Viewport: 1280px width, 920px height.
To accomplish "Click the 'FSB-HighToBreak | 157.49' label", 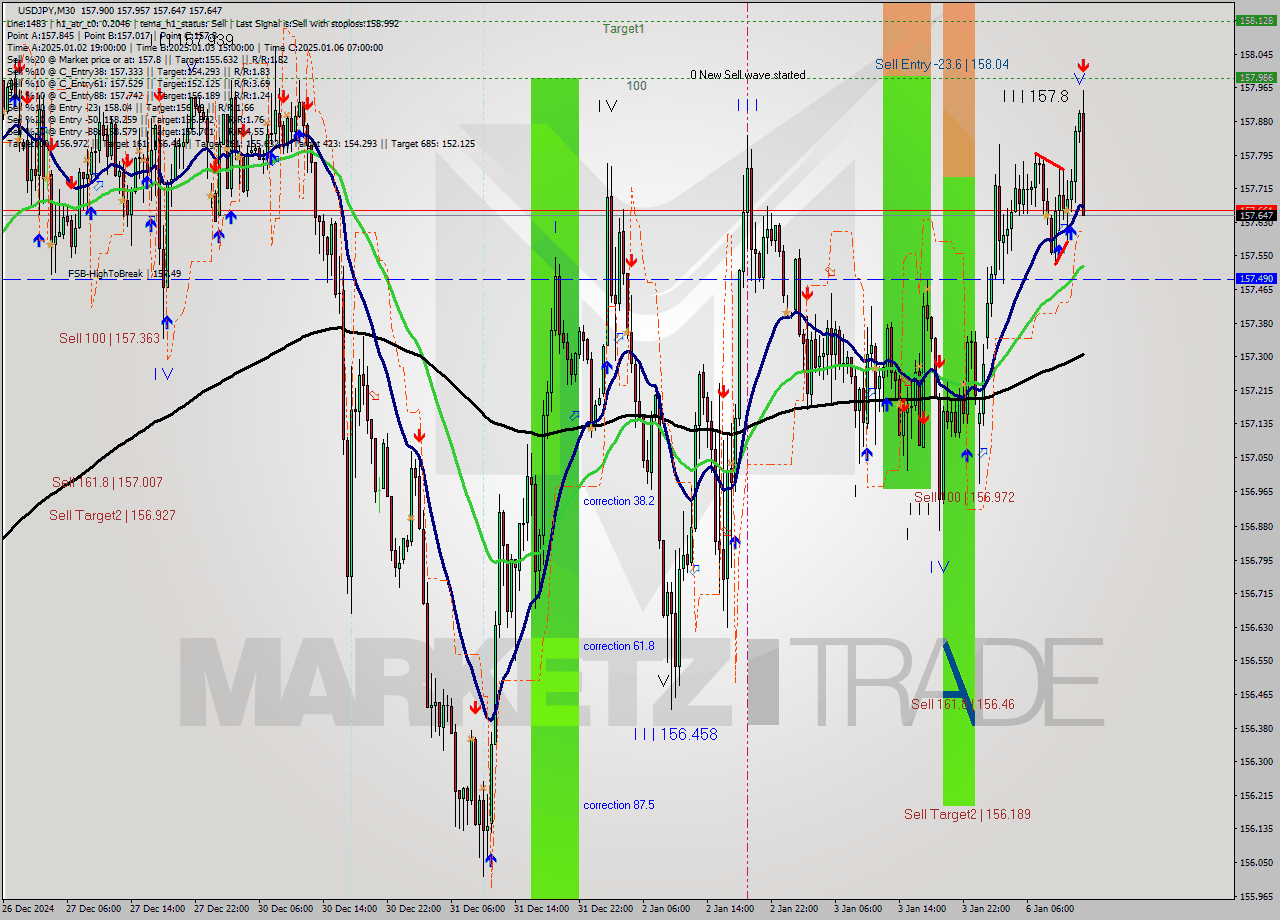I will [124, 273].
